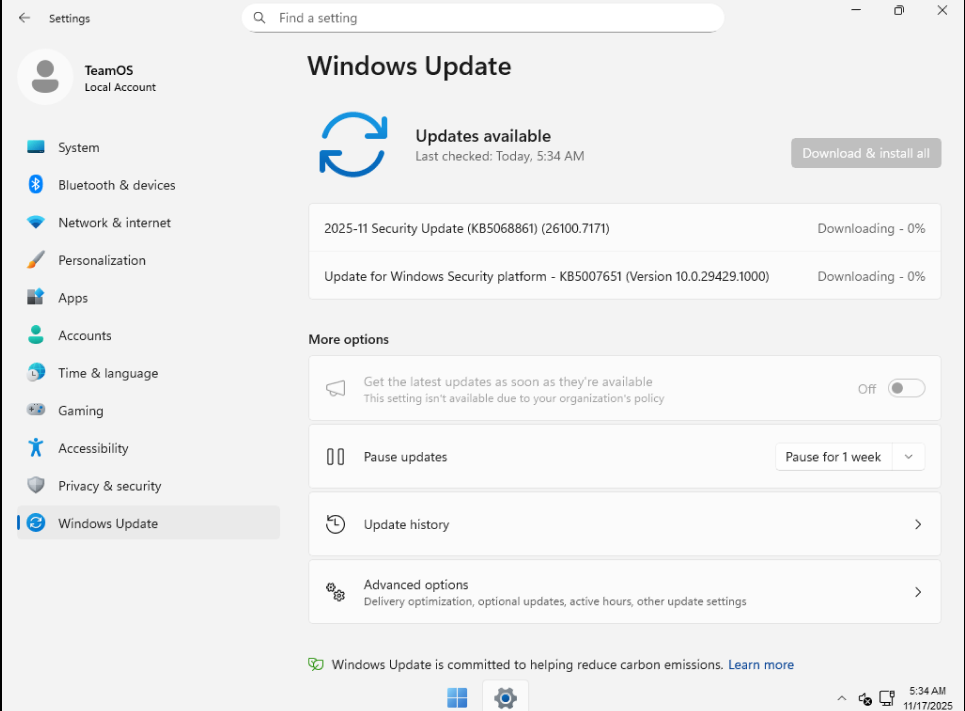Open Learn more carbon emissions link

[x=761, y=664]
